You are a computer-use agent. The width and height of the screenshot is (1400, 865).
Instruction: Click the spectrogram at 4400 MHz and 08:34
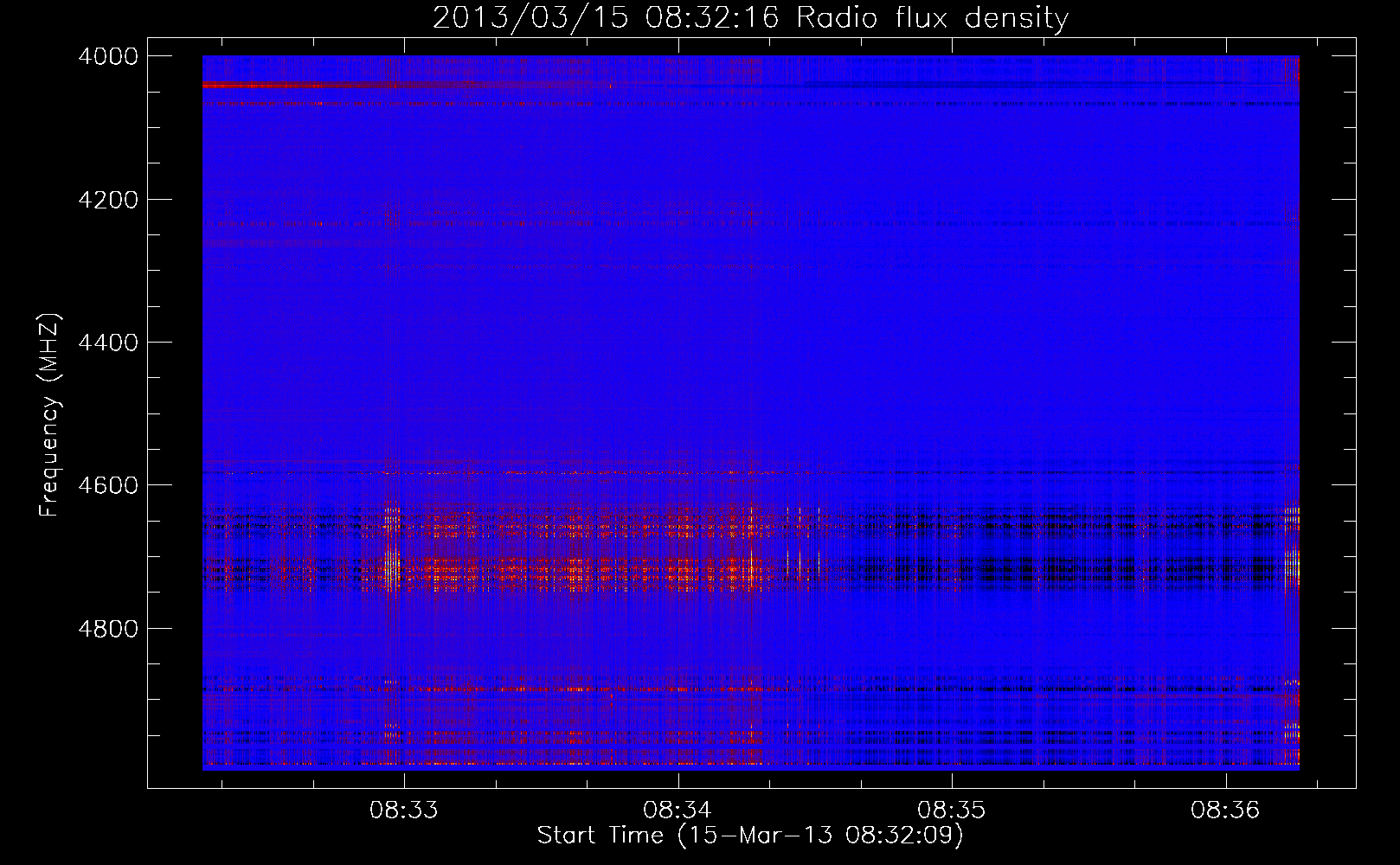click(x=678, y=343)
